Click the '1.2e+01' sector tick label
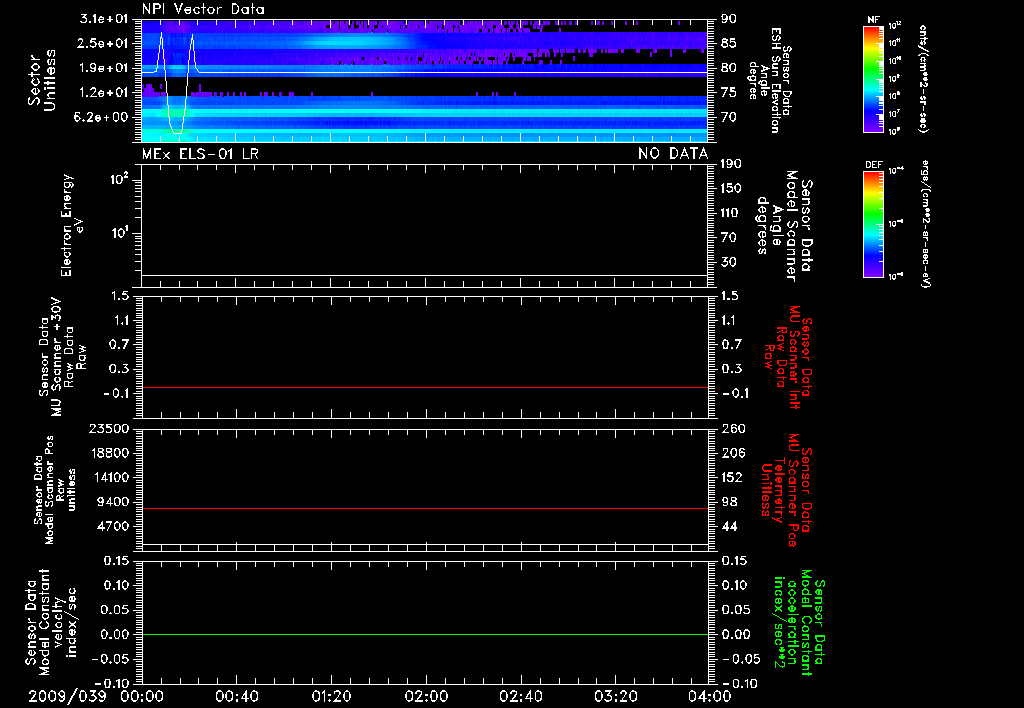1024x708 pixels. coord(104,93)
